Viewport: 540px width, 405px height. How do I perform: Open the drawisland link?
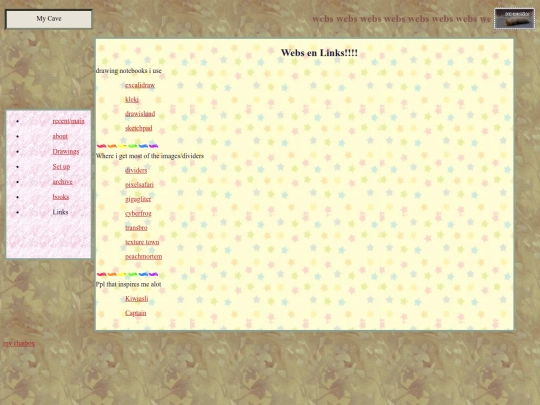[x=140, y=114]
